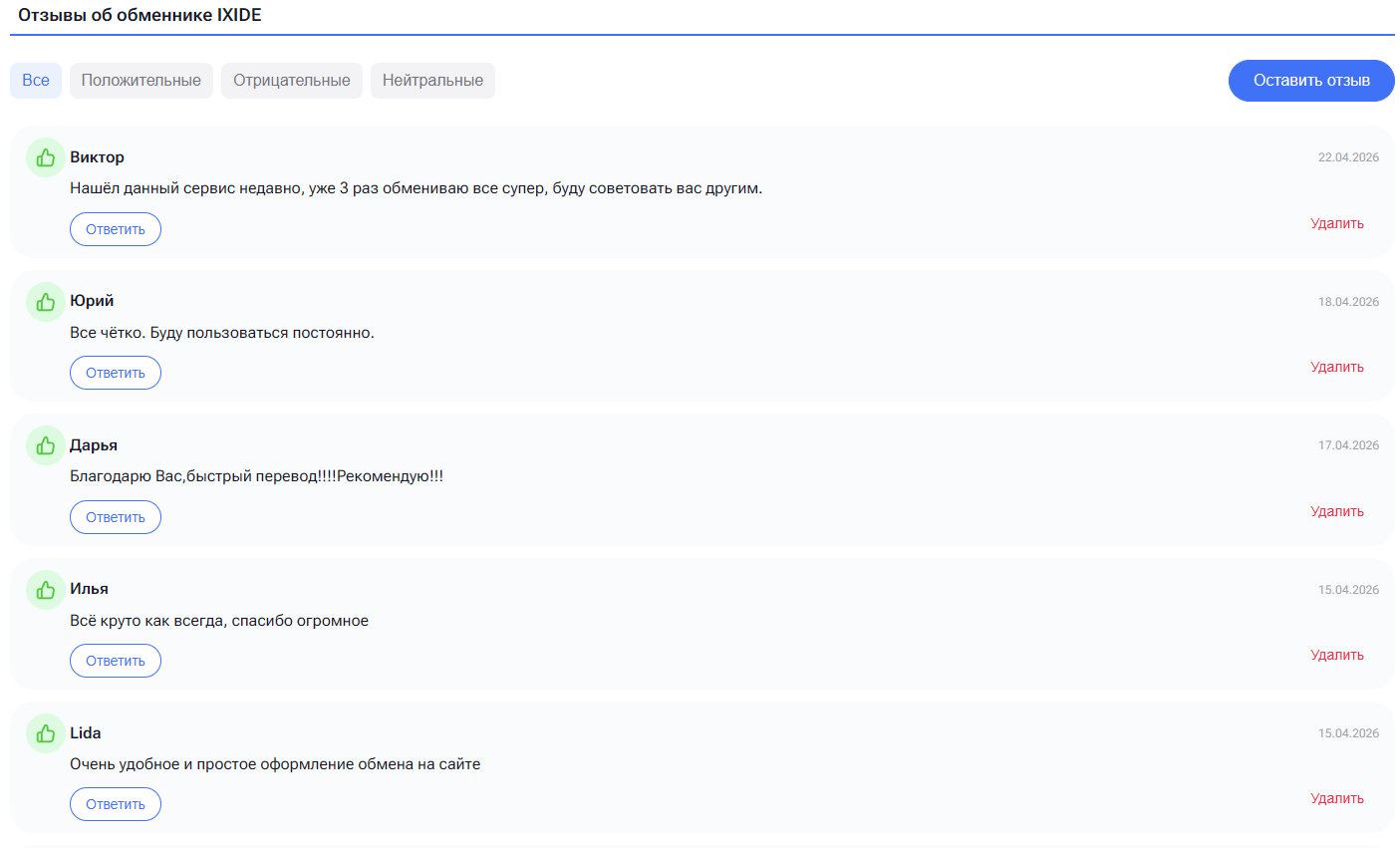Click the thumbs-up icon on Юрий's review

point(45,301)
